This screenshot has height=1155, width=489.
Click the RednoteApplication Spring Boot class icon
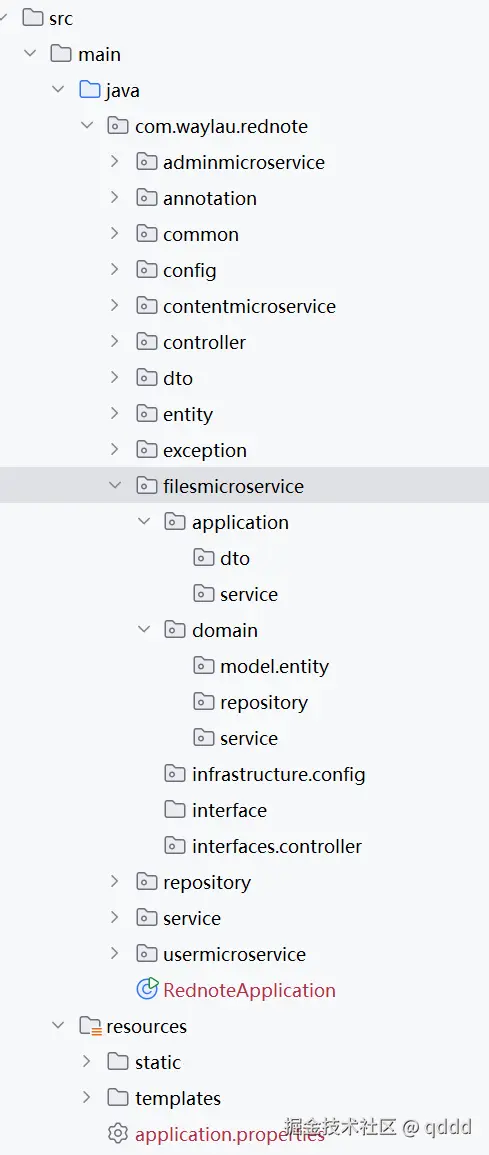click(147, 989)
